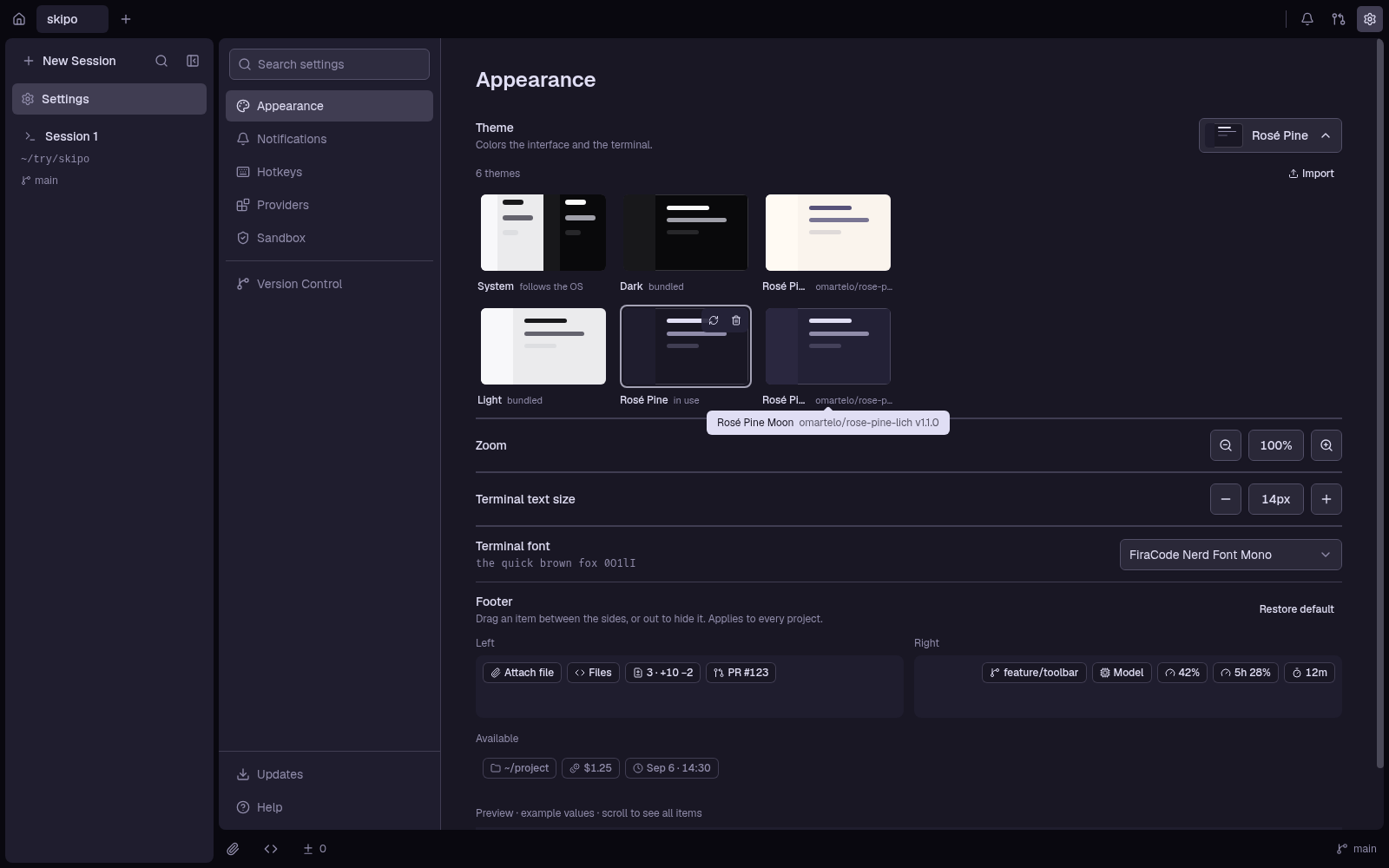Open the FiraCode Nerd Font Mono dropdown
The width and height of the screenshot is (1389, 868).
(x=1230, y=555)
